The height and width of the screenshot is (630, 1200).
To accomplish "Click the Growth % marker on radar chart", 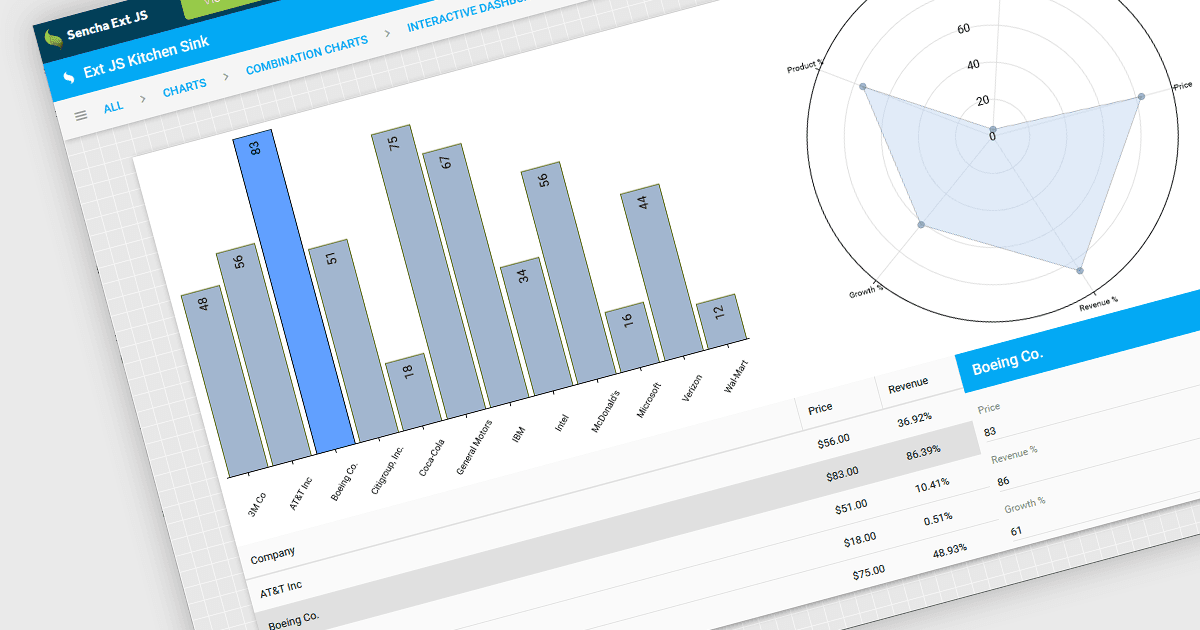I will coord(921,224).
